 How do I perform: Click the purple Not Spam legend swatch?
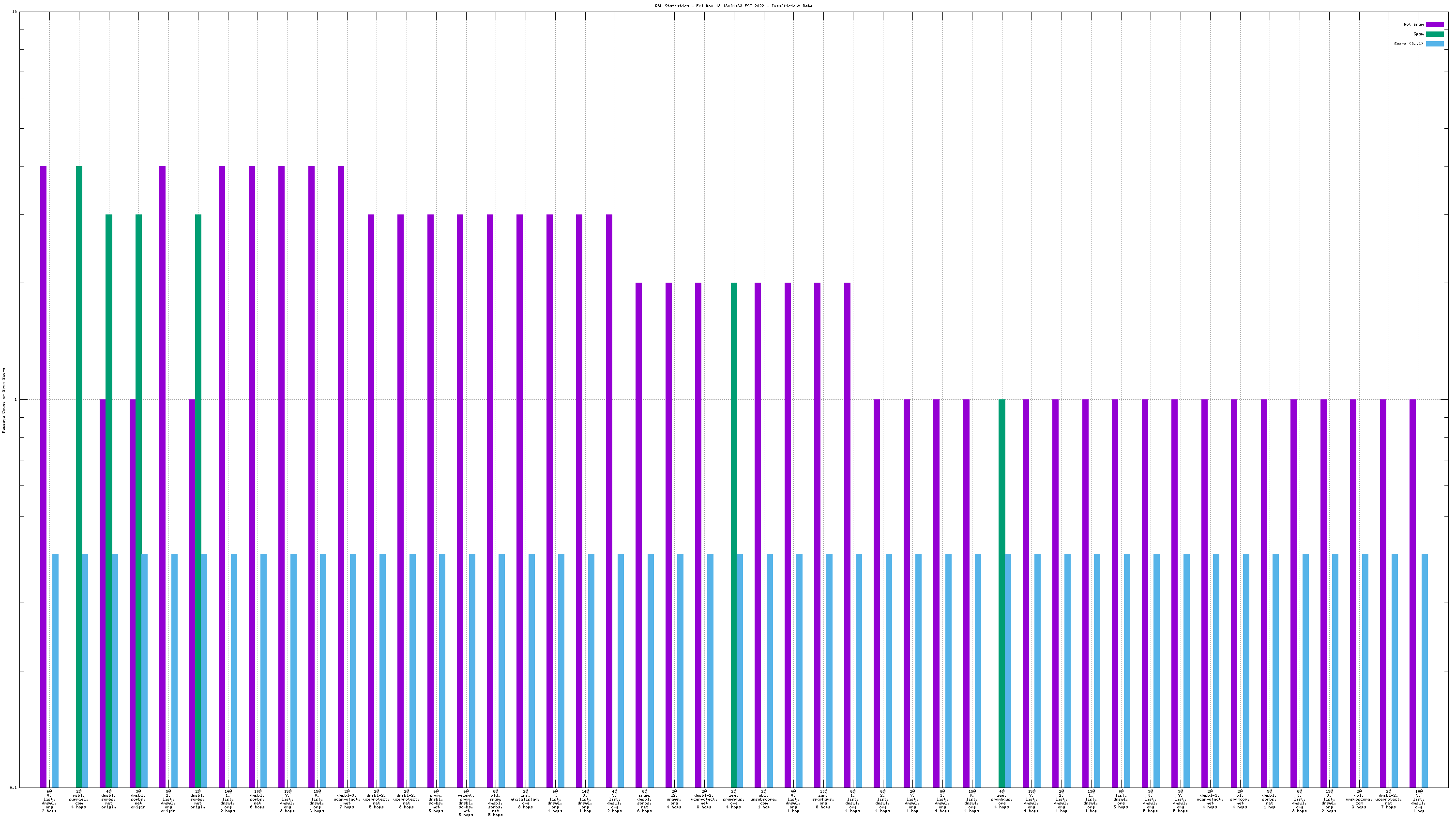[1435, 24]
